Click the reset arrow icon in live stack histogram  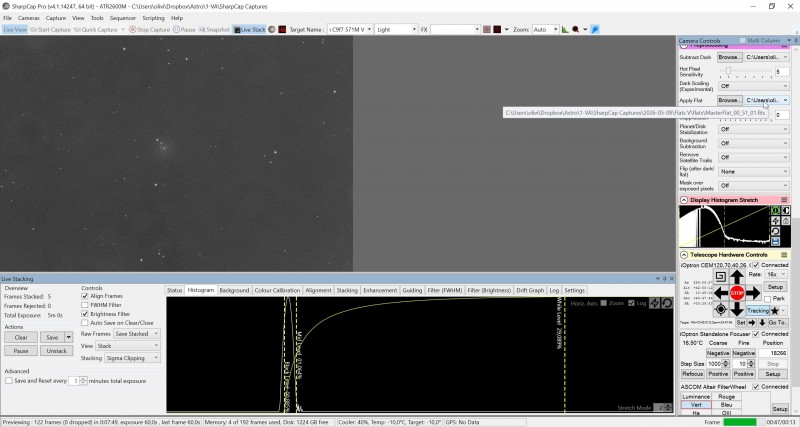pos(667,303)
